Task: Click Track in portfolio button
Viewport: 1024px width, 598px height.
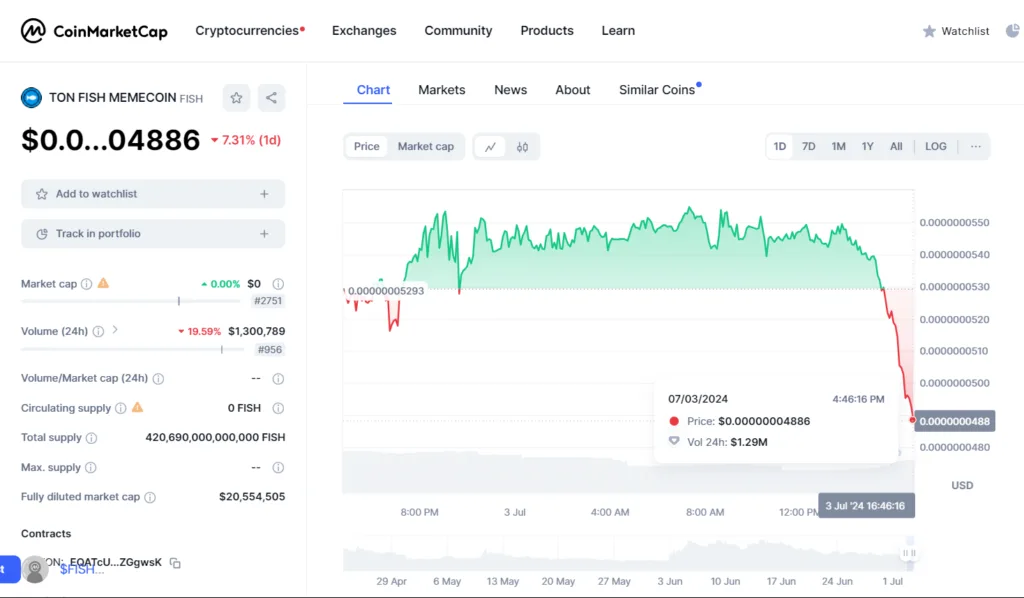Action: click(x=153, y=234)
